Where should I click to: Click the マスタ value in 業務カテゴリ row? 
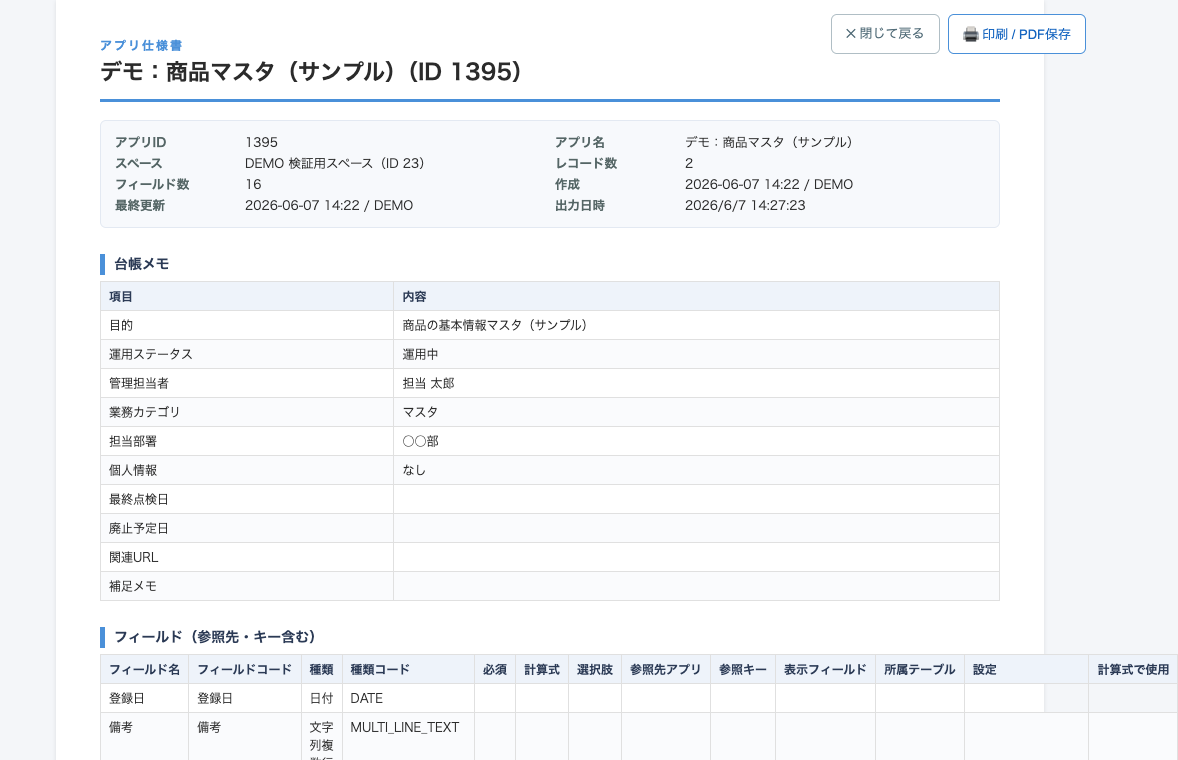click(x=420, y=412)
